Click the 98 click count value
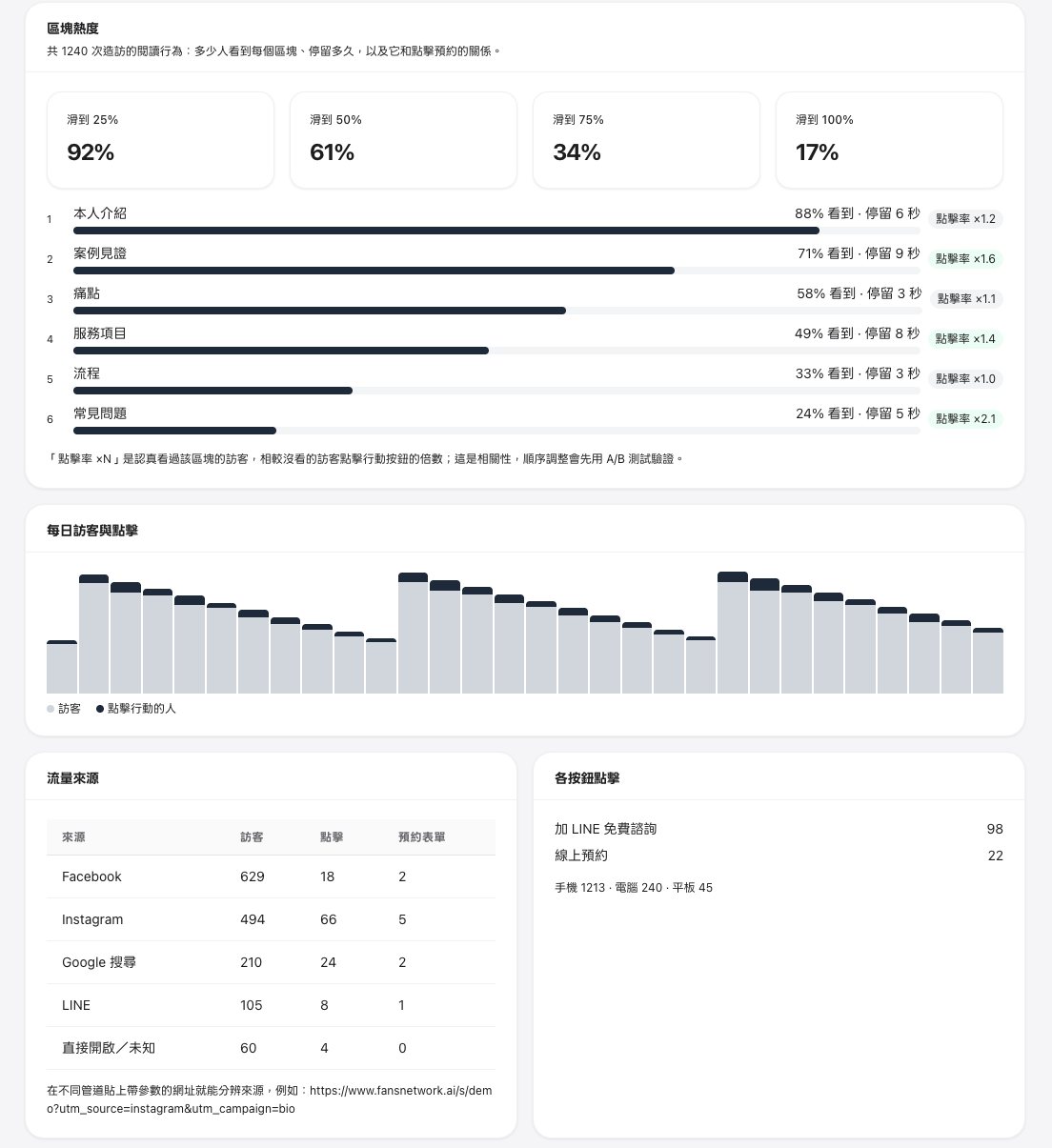The width and height of the screenshot is (1052, 1148). pyautogui.click(x=995, y=829)
